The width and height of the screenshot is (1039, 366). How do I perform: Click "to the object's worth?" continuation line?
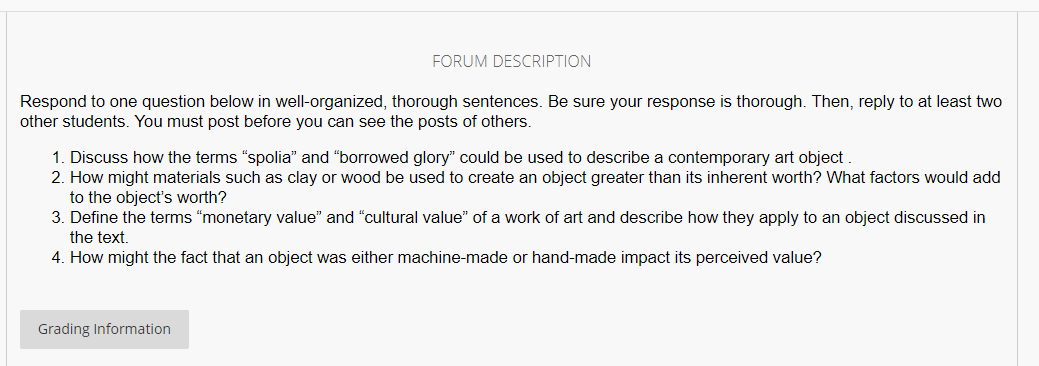coord(148,198)
